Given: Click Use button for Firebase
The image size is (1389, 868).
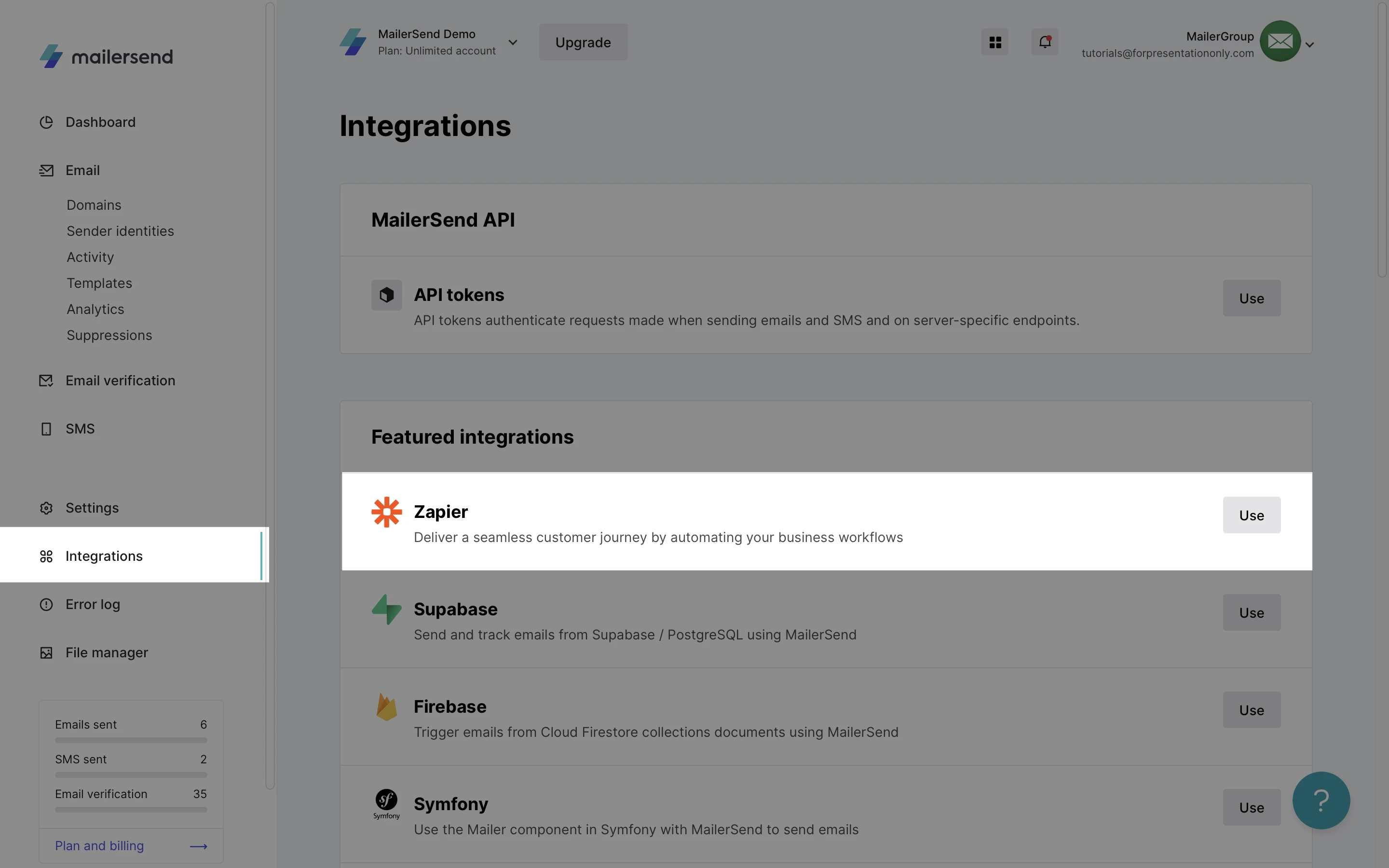Looking at the screenshot, I should click(x=1251, y=709).
